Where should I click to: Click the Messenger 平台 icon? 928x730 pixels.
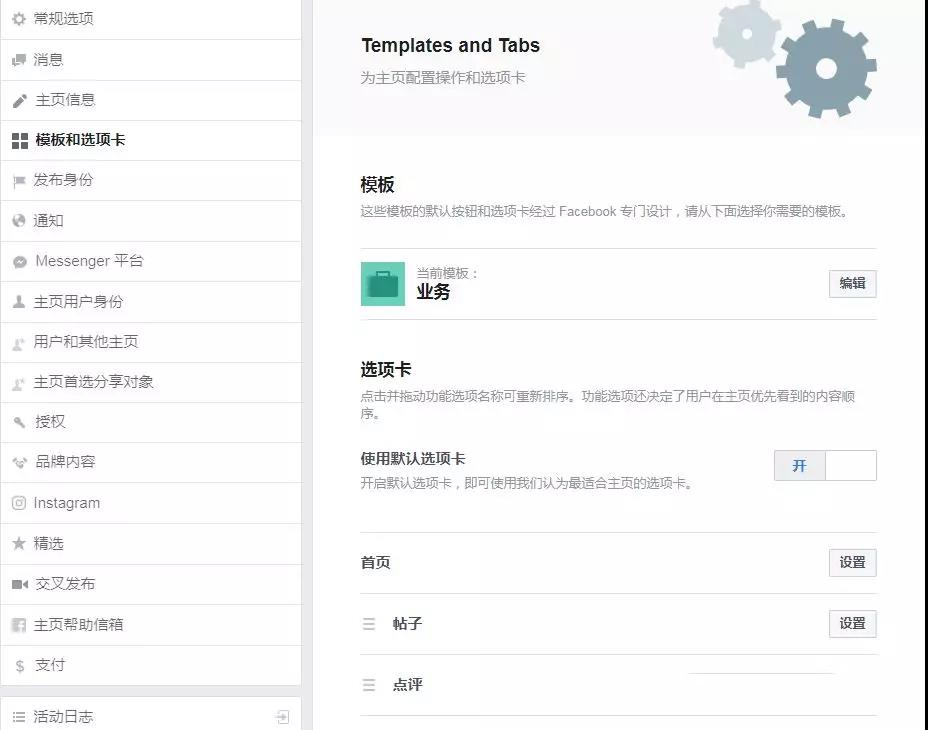coord(20,261)
